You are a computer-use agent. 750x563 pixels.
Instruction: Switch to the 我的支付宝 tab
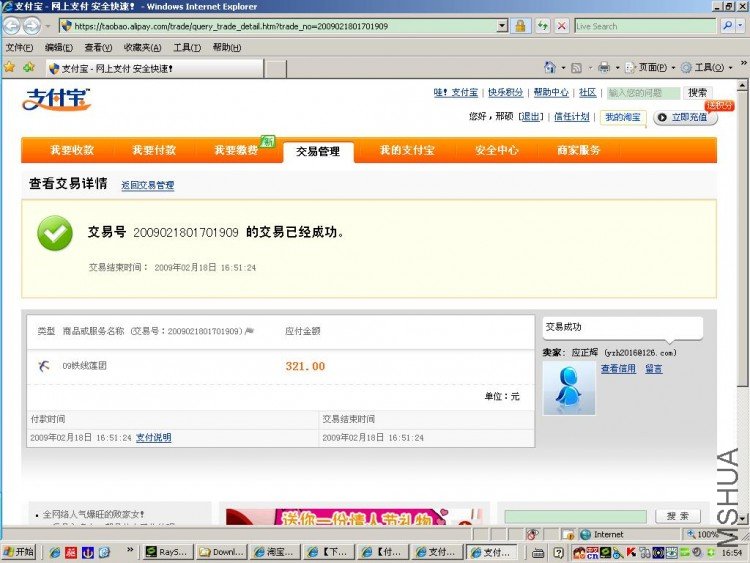click(406, 150)
